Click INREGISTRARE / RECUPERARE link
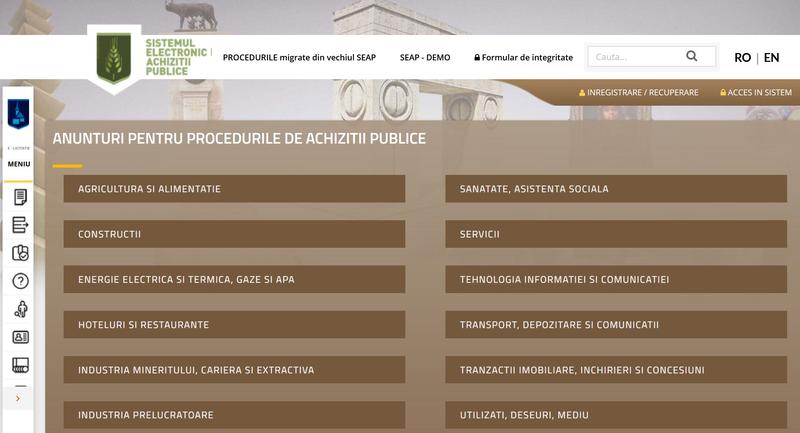 [x=638, y=93]
